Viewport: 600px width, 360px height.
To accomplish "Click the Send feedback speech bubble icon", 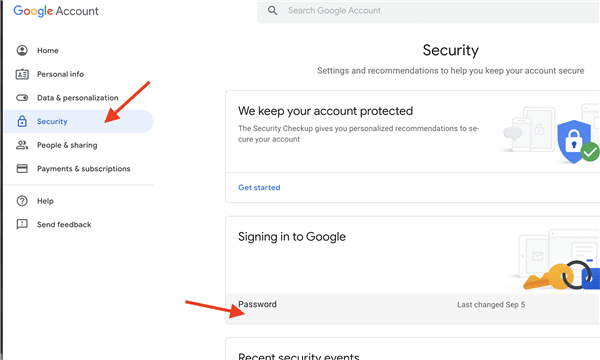I will pos(22,225).
